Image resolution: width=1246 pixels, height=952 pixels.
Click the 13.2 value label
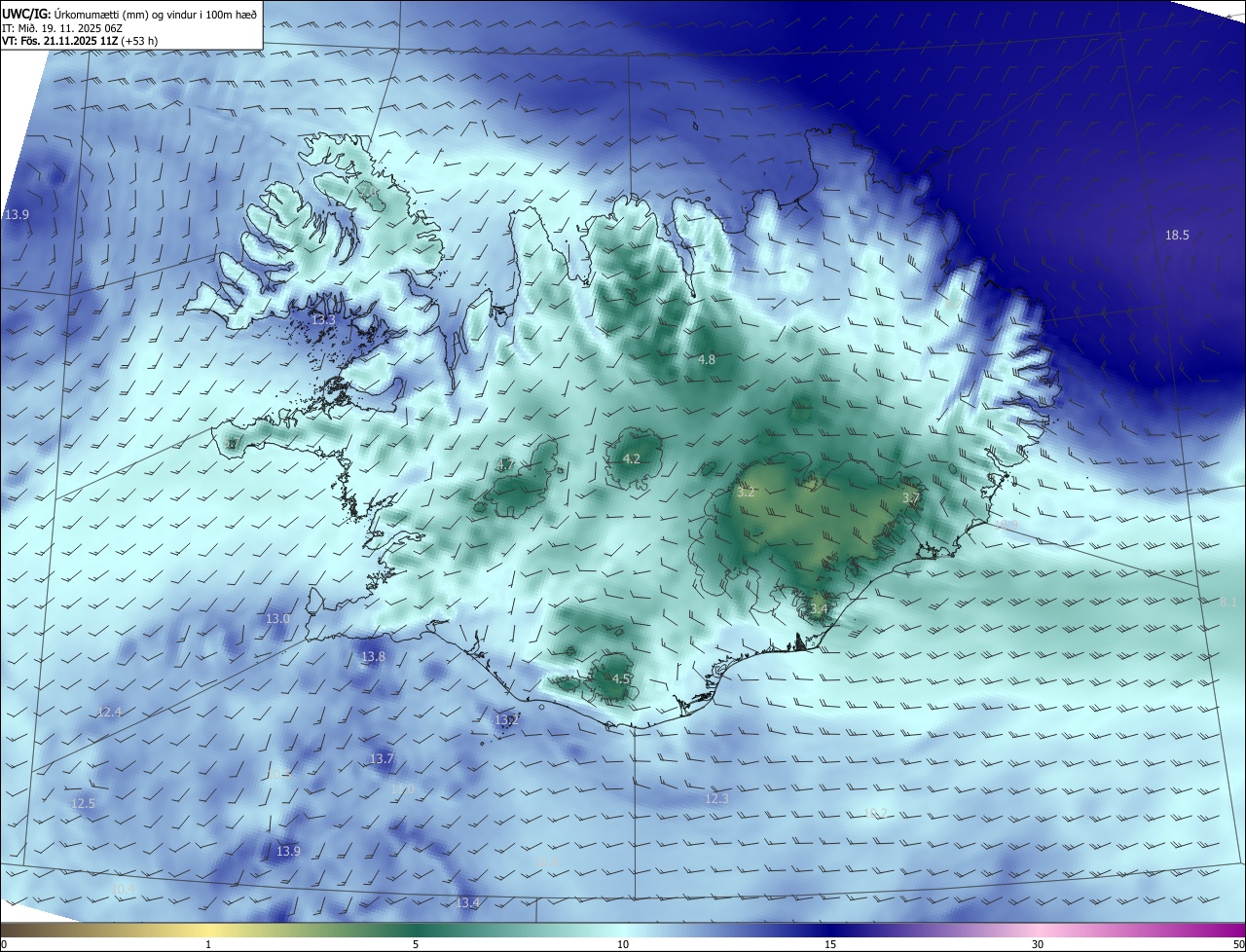pyautogui.click(x=505, y=720)
